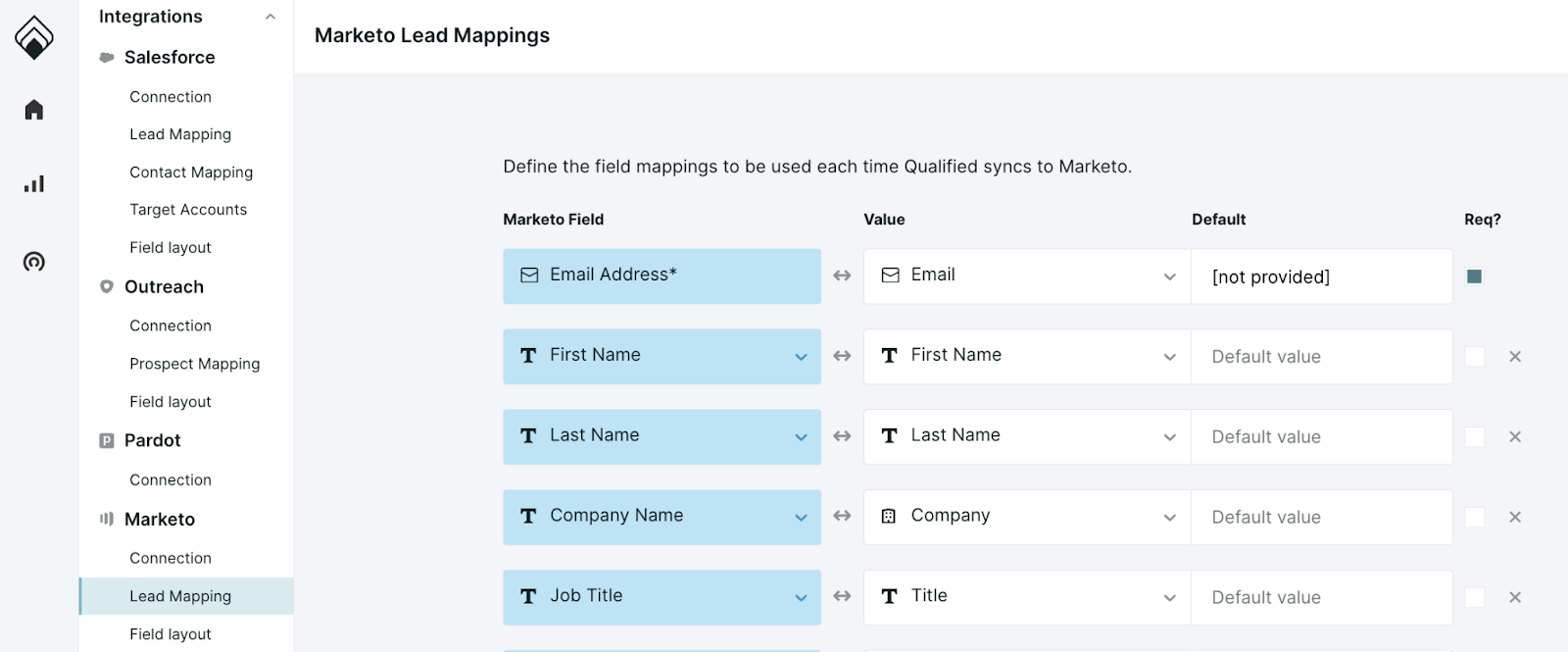Click the text icon beside Last Name Marketo field
This screenshot has height=652, width=1568.
(528, 436)
